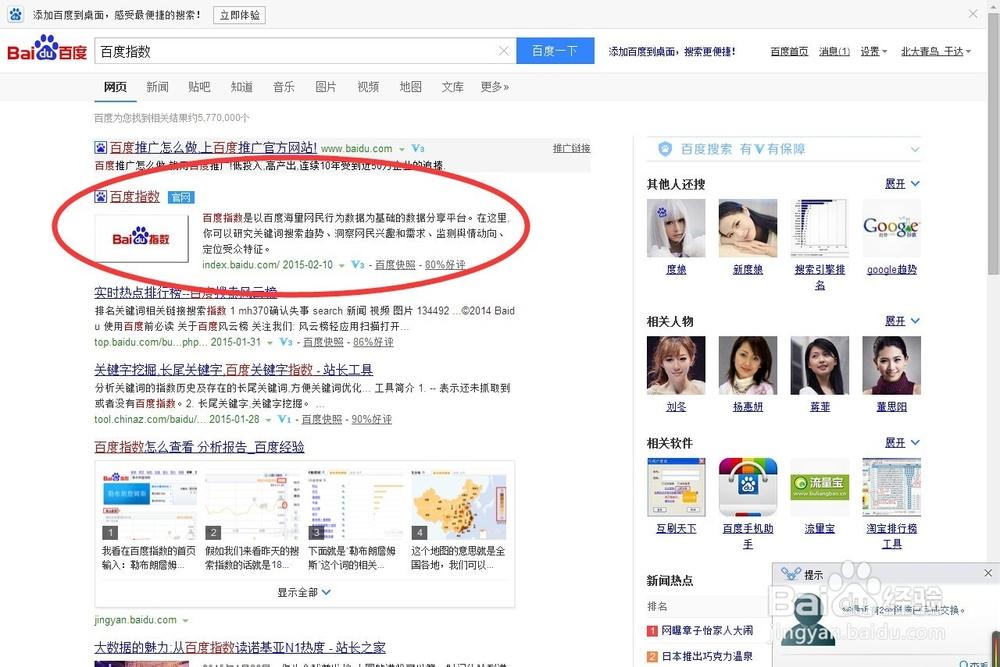Click 刘冬 person photo
Screen dimensions: 1000x667
pyautogui.click(x=676, y=365)
